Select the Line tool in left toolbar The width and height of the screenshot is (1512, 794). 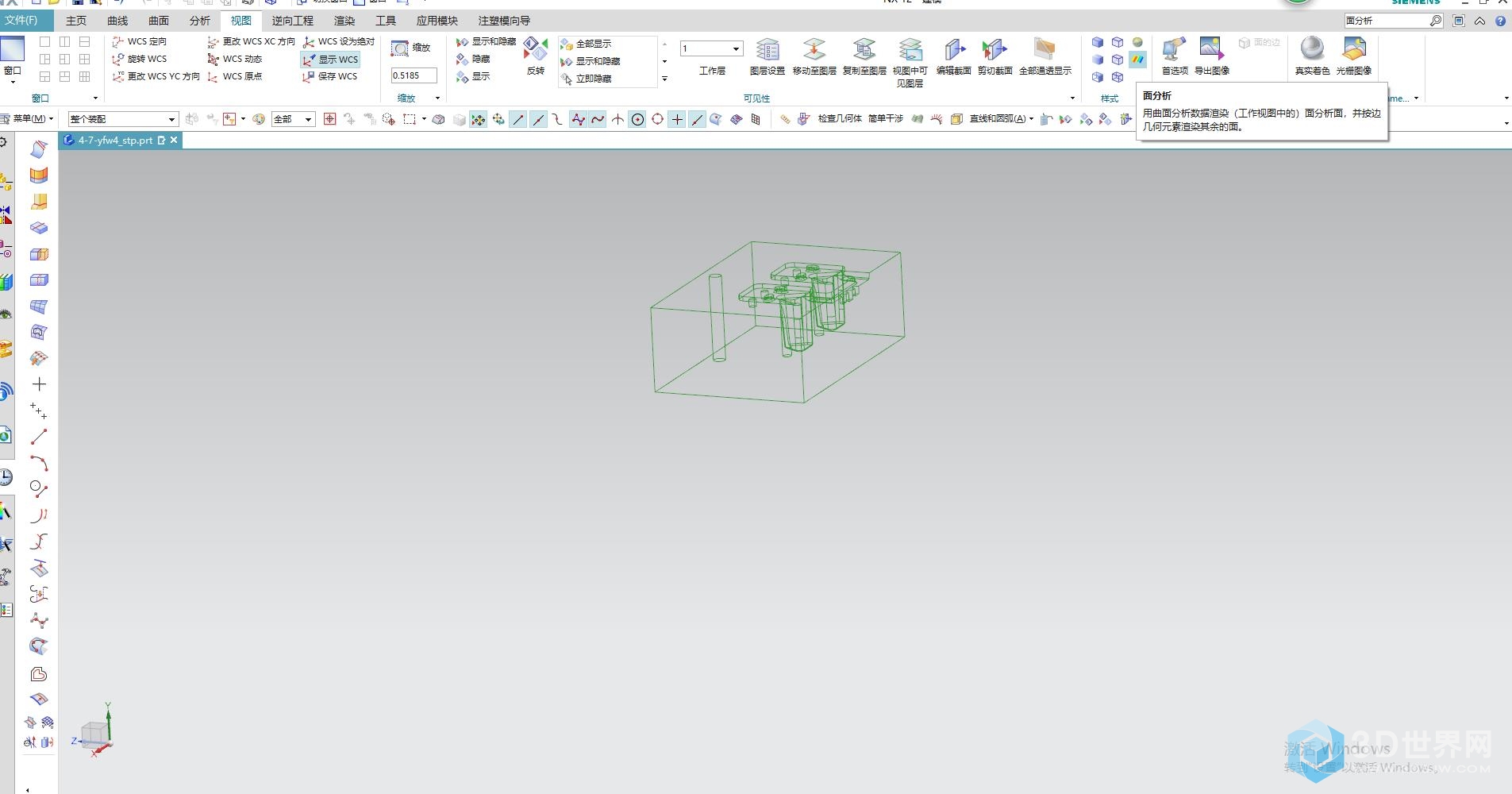(39, 437)
